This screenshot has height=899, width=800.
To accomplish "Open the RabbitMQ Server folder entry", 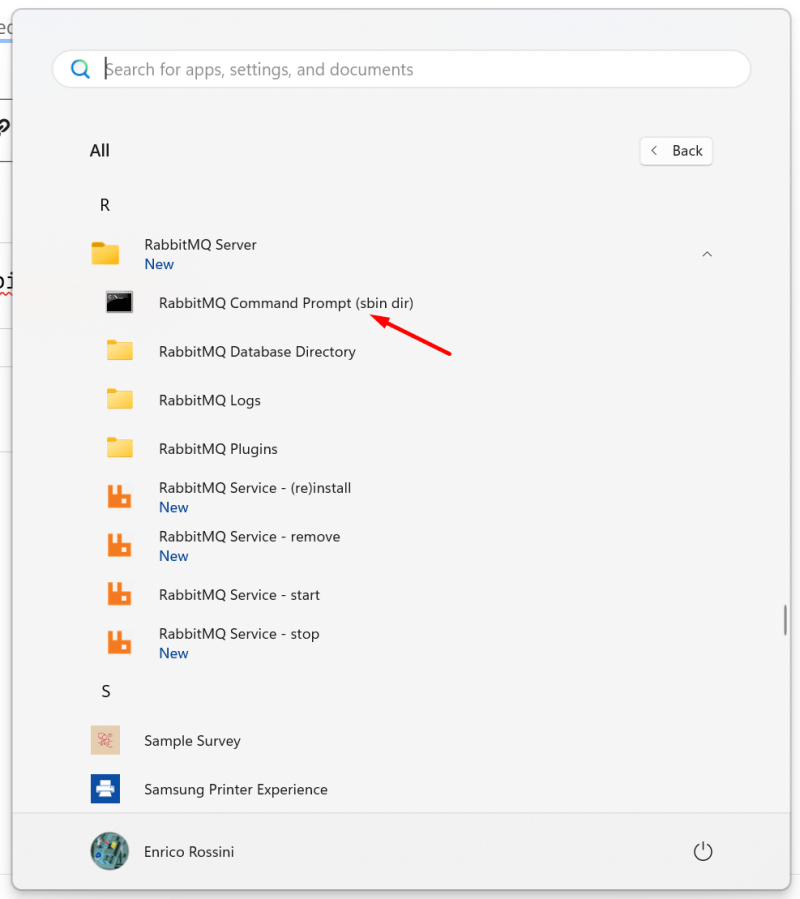I will pyautogui.click(x=200, y=245).
